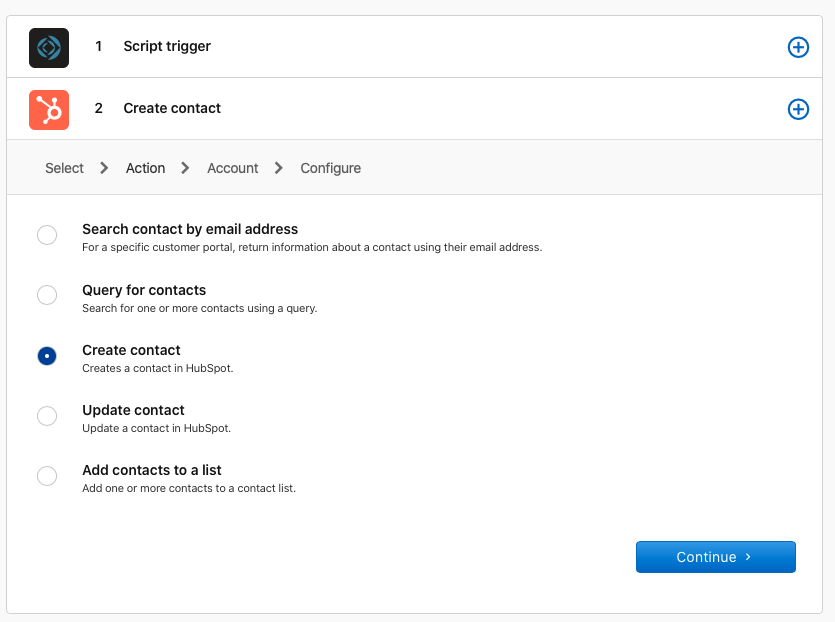Select the Add contacts to a list radio button
835x622 pixels.
[47, 476]
